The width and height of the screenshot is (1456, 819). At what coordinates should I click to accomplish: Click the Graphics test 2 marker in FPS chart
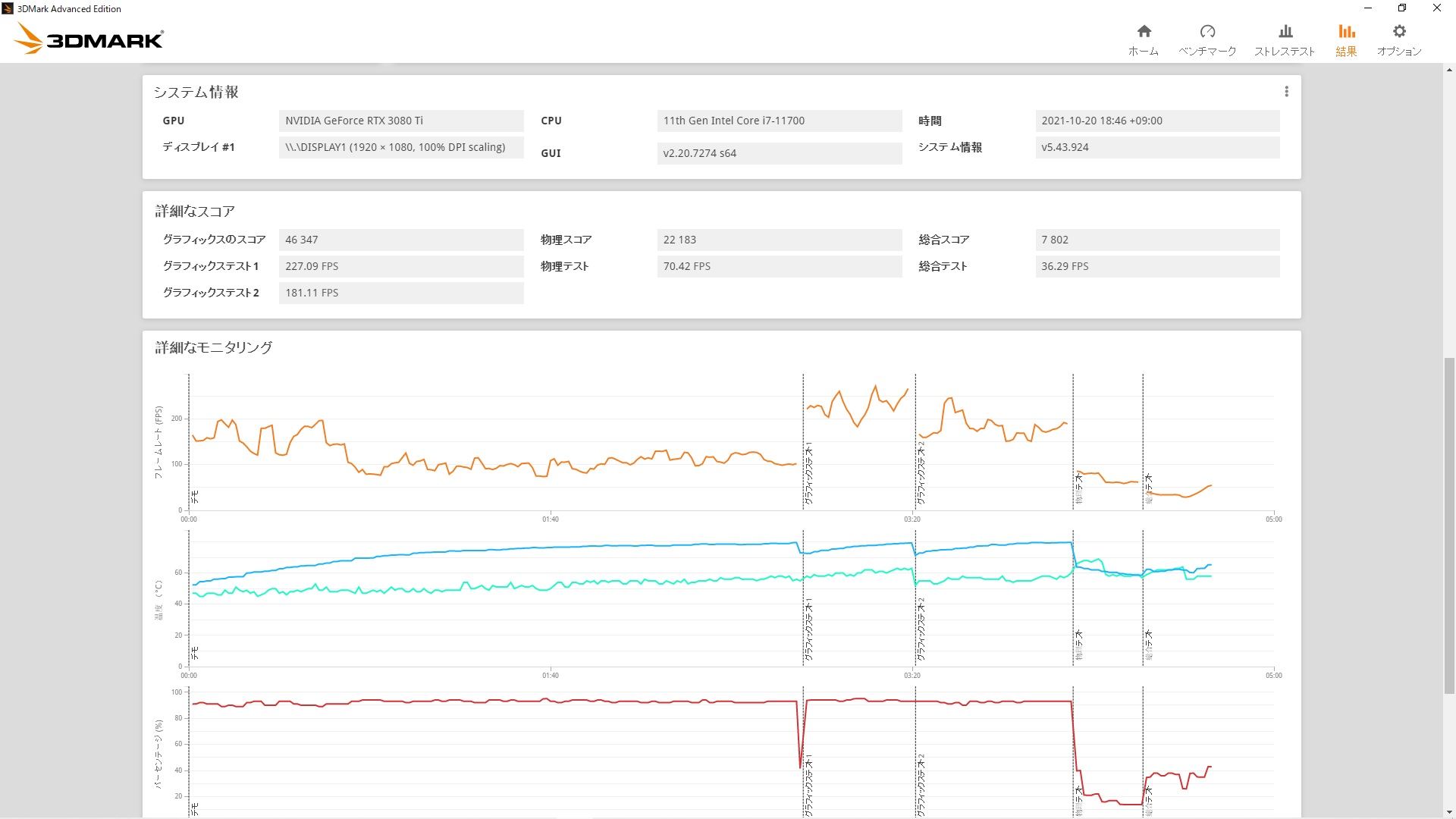[921, 474]
